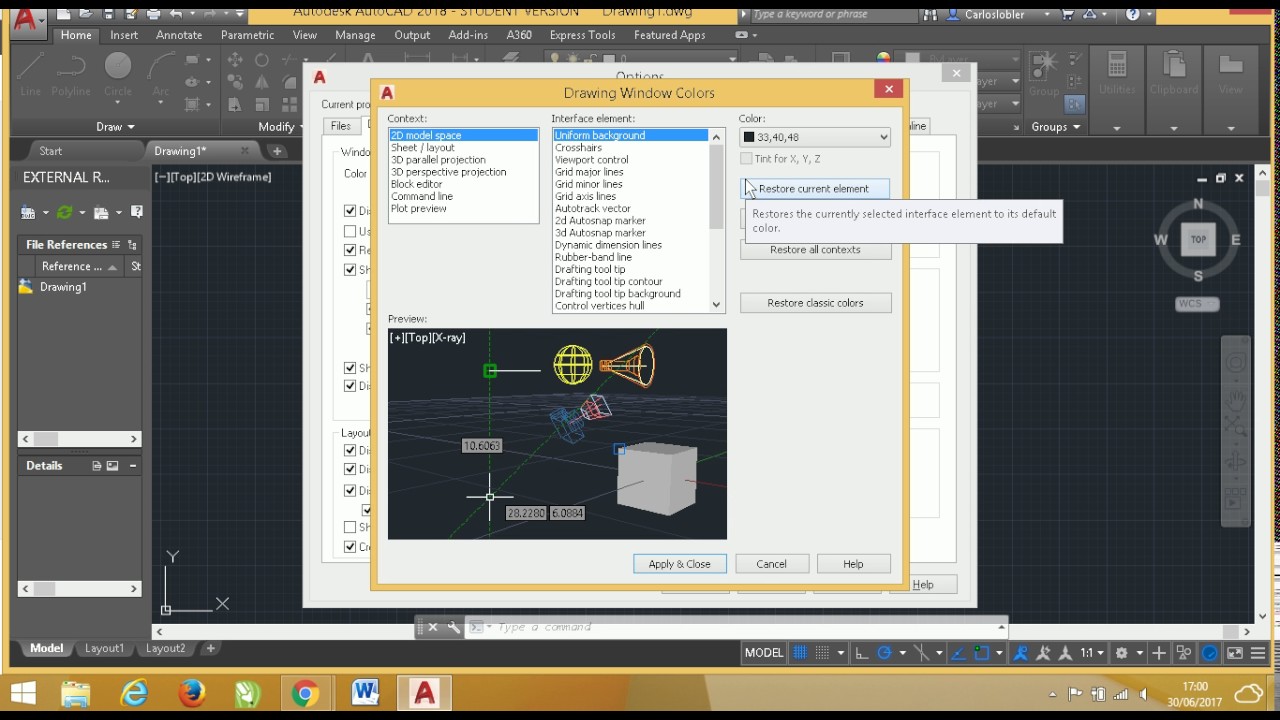
Task: Open the WCS dropdown under ViewCube
Action: click(x=1198, y=304)
